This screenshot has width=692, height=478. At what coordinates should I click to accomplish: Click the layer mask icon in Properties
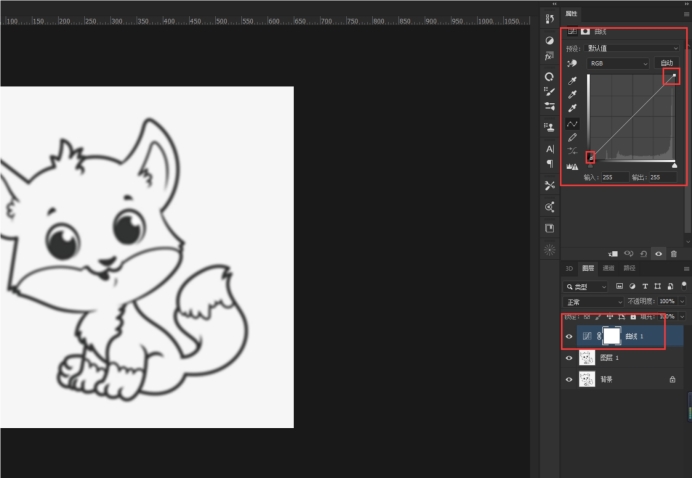pyautogui.click(x=585, y=31)
